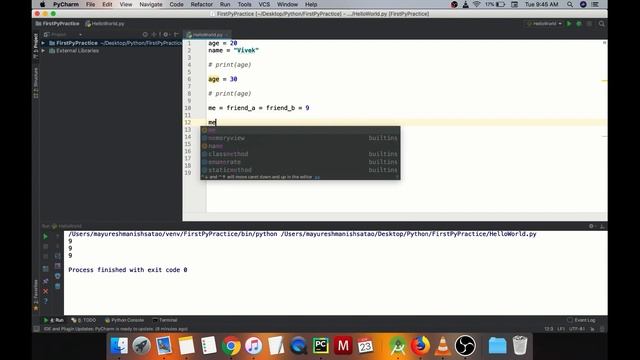The image size is (640, 360).
Task: Open Finder from the dock
Action: click(119, 346)
